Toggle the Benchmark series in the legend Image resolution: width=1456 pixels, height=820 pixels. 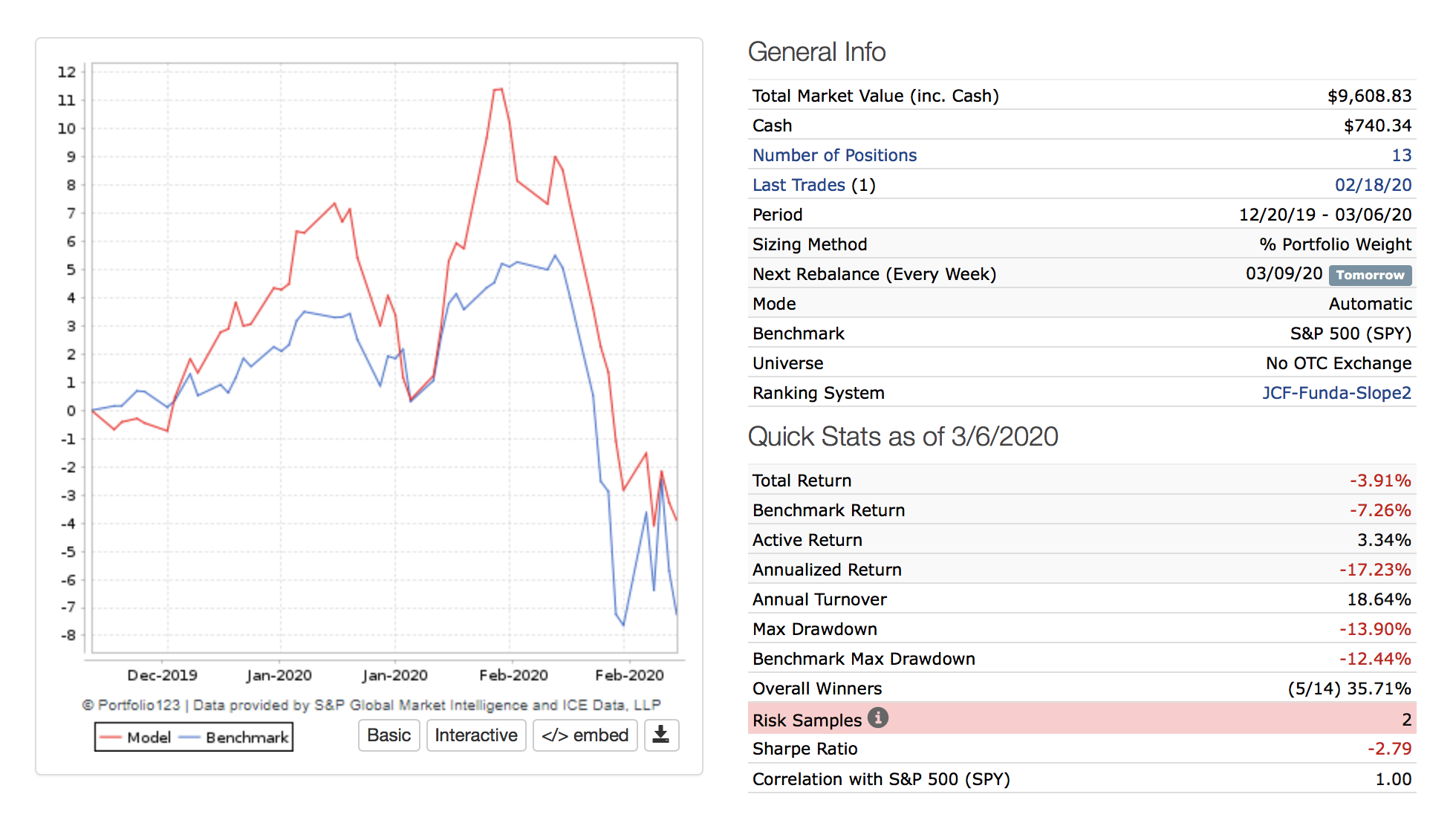[x=247, y=738]
